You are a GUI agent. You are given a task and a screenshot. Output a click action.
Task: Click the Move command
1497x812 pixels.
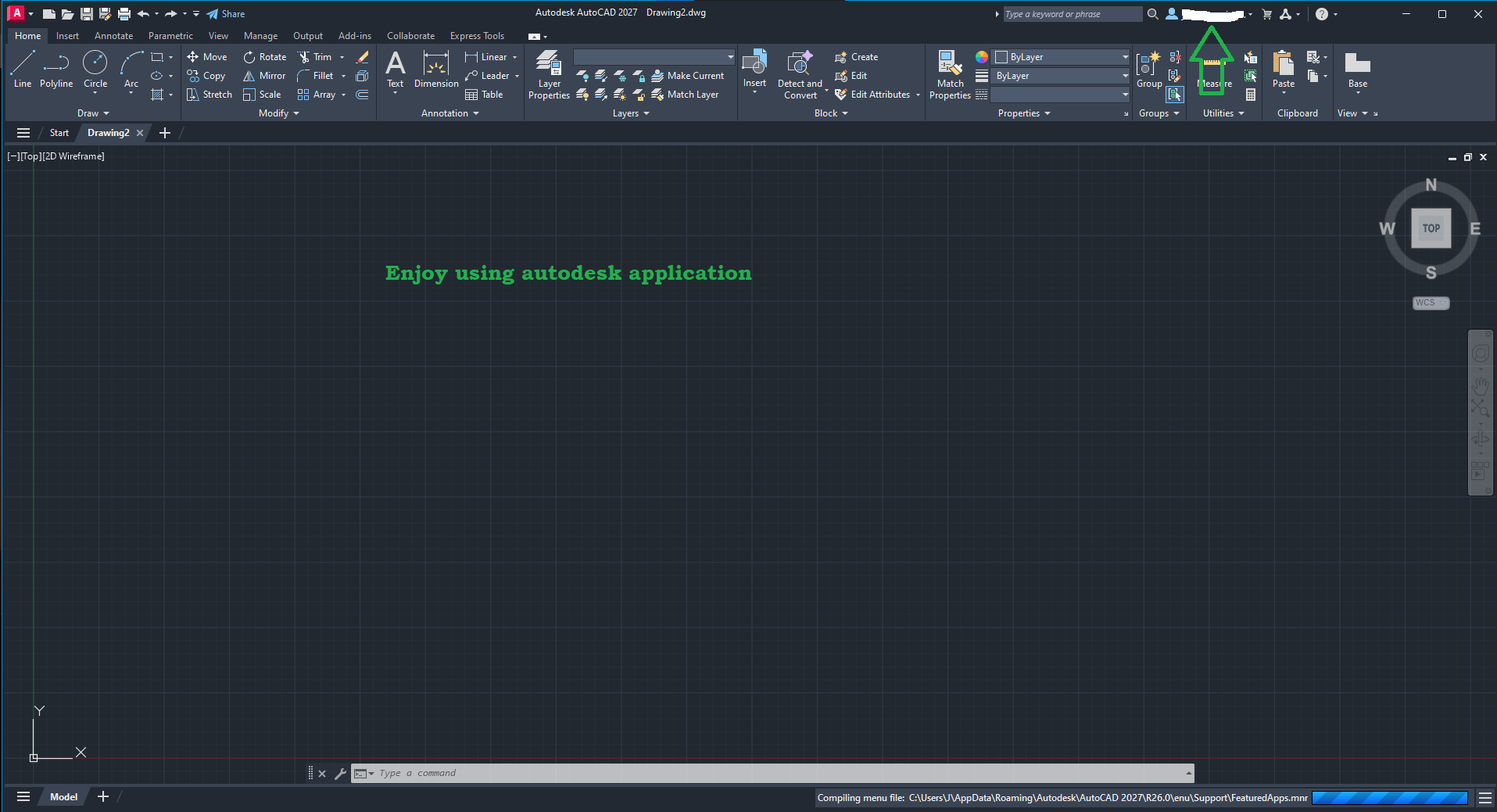click(x=207, y=57)
